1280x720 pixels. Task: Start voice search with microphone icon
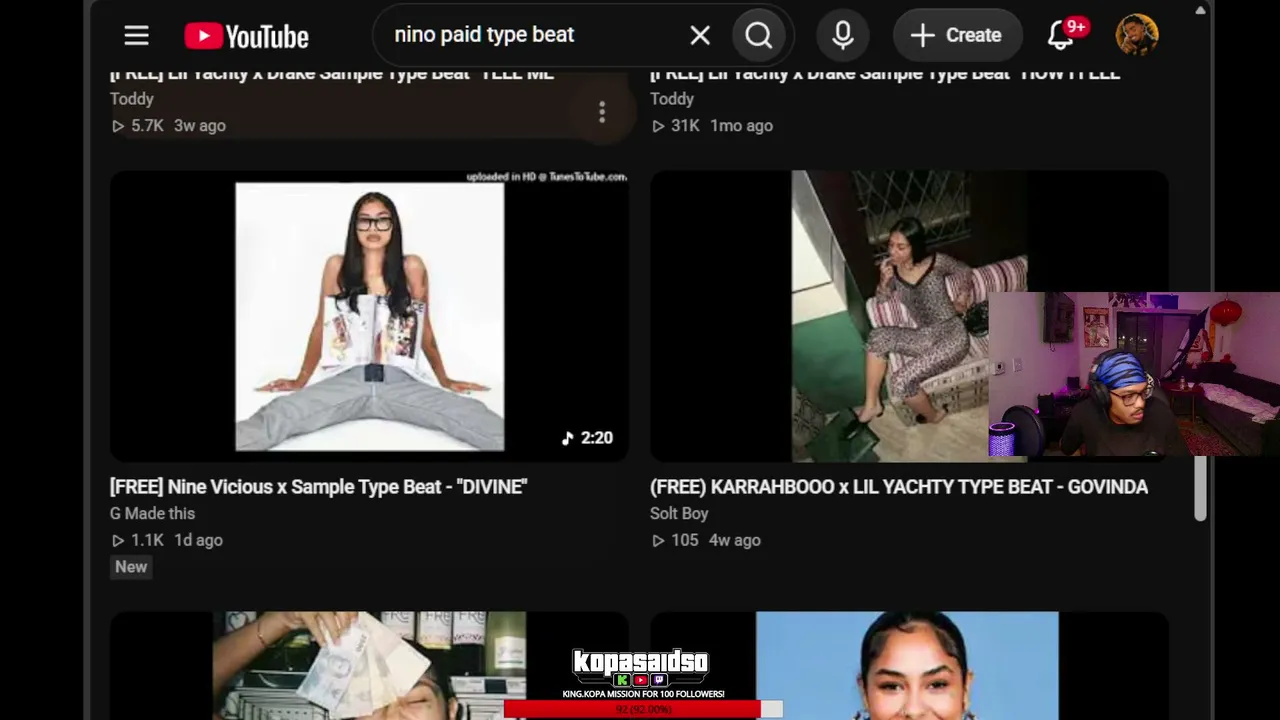tap(843, 36)
